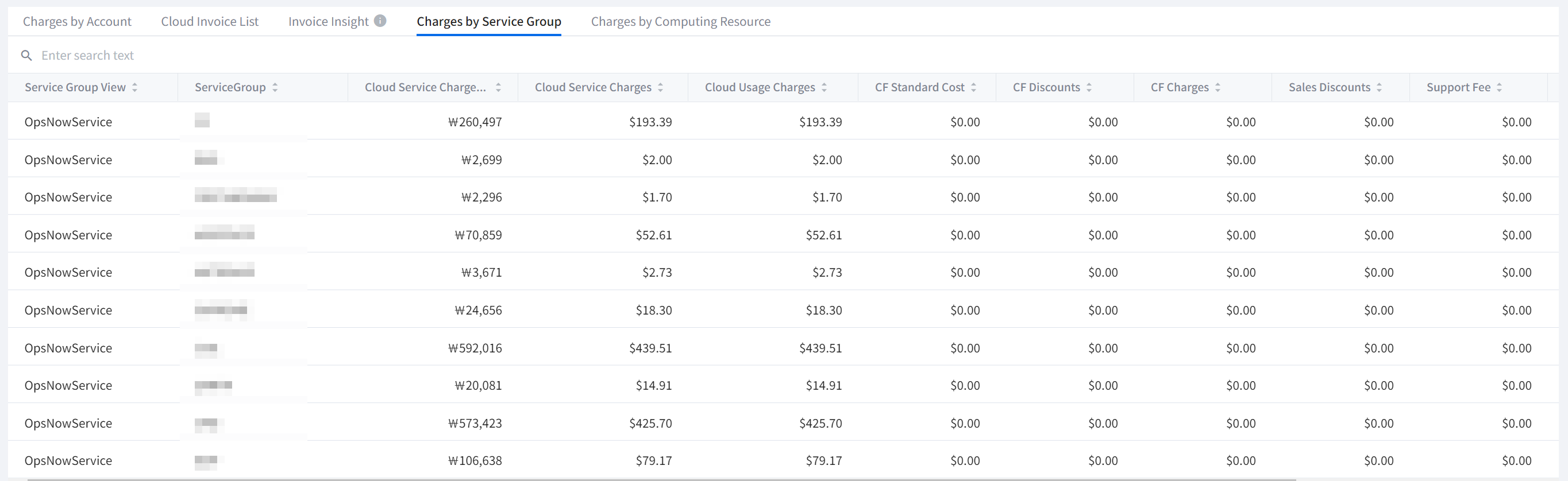Open the Invoice Insight tab
Viewport: 1568px width, 481px height.
[328, 22]
